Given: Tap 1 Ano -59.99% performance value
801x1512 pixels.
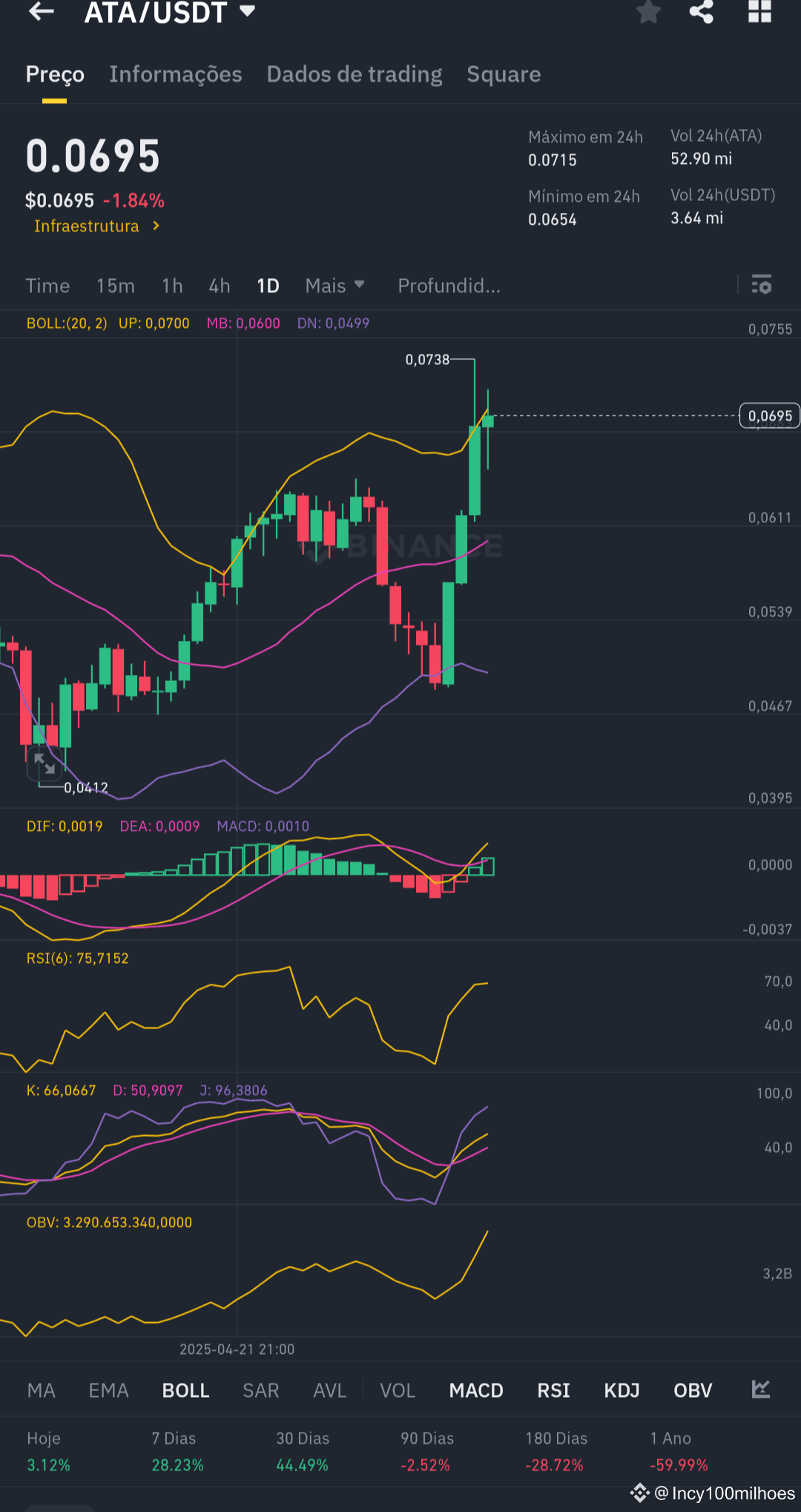Looking at the screenshot, I should (x=679, y=1465).
